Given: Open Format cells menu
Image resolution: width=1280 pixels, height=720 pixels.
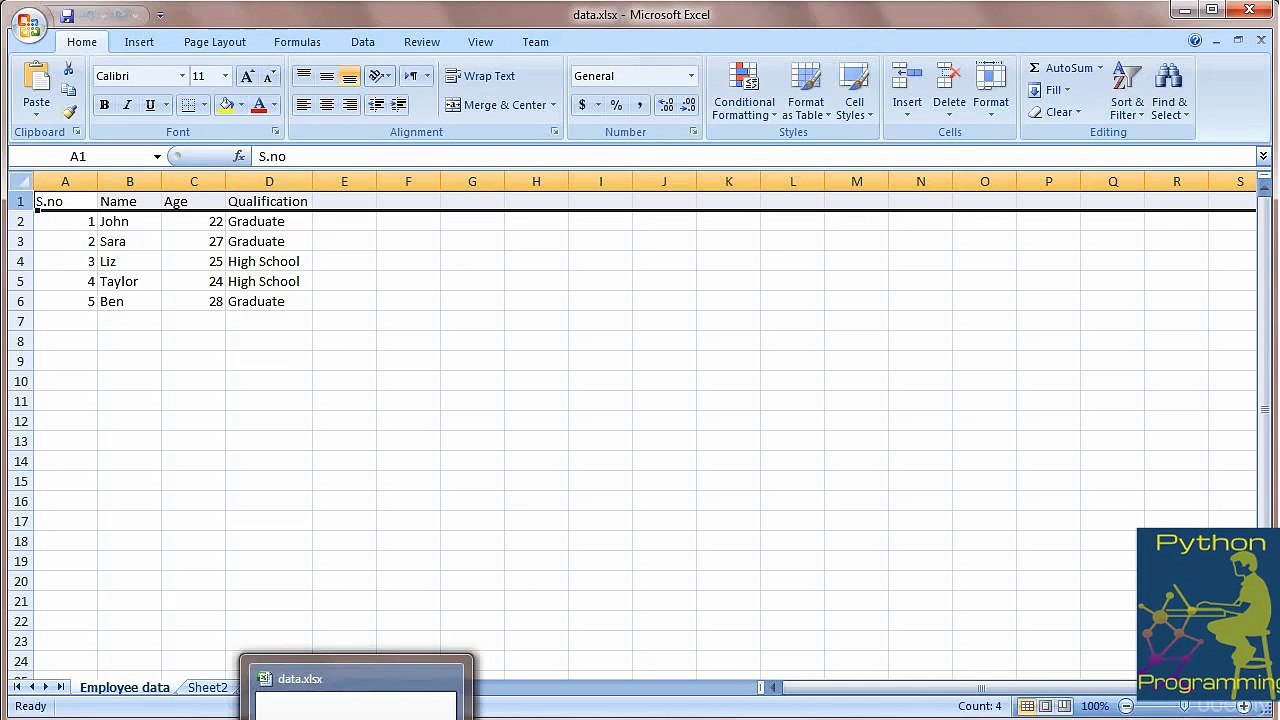Looking at the screenshot, I should point(990,91).
